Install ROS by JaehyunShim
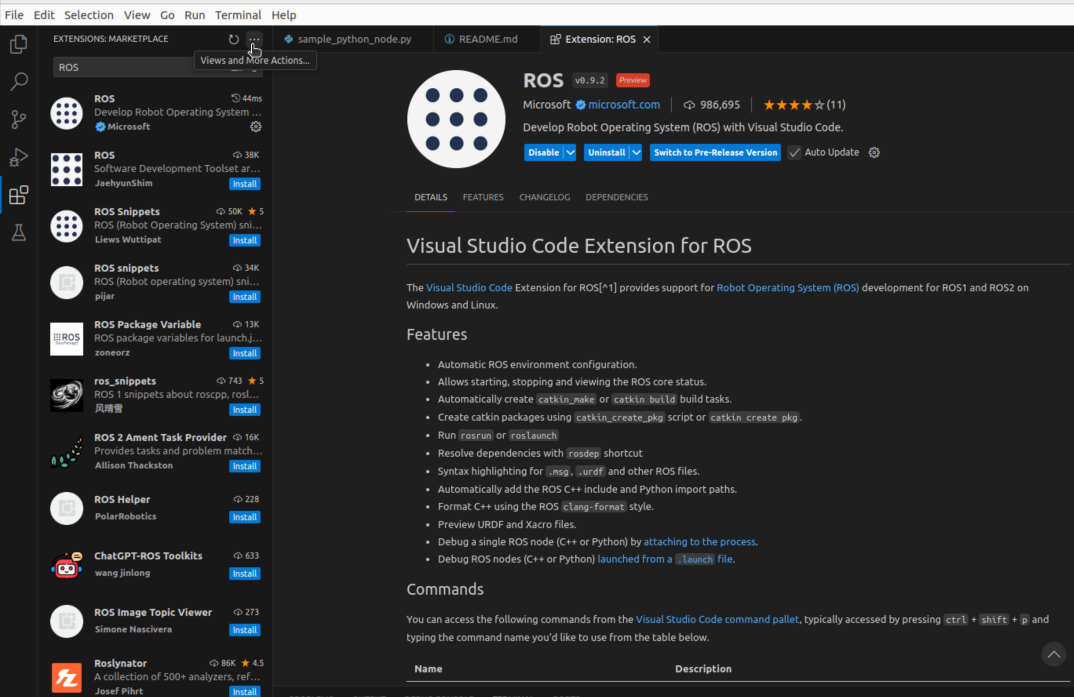The height and width of the screenshot is (697, 1074). coord(245,183)
